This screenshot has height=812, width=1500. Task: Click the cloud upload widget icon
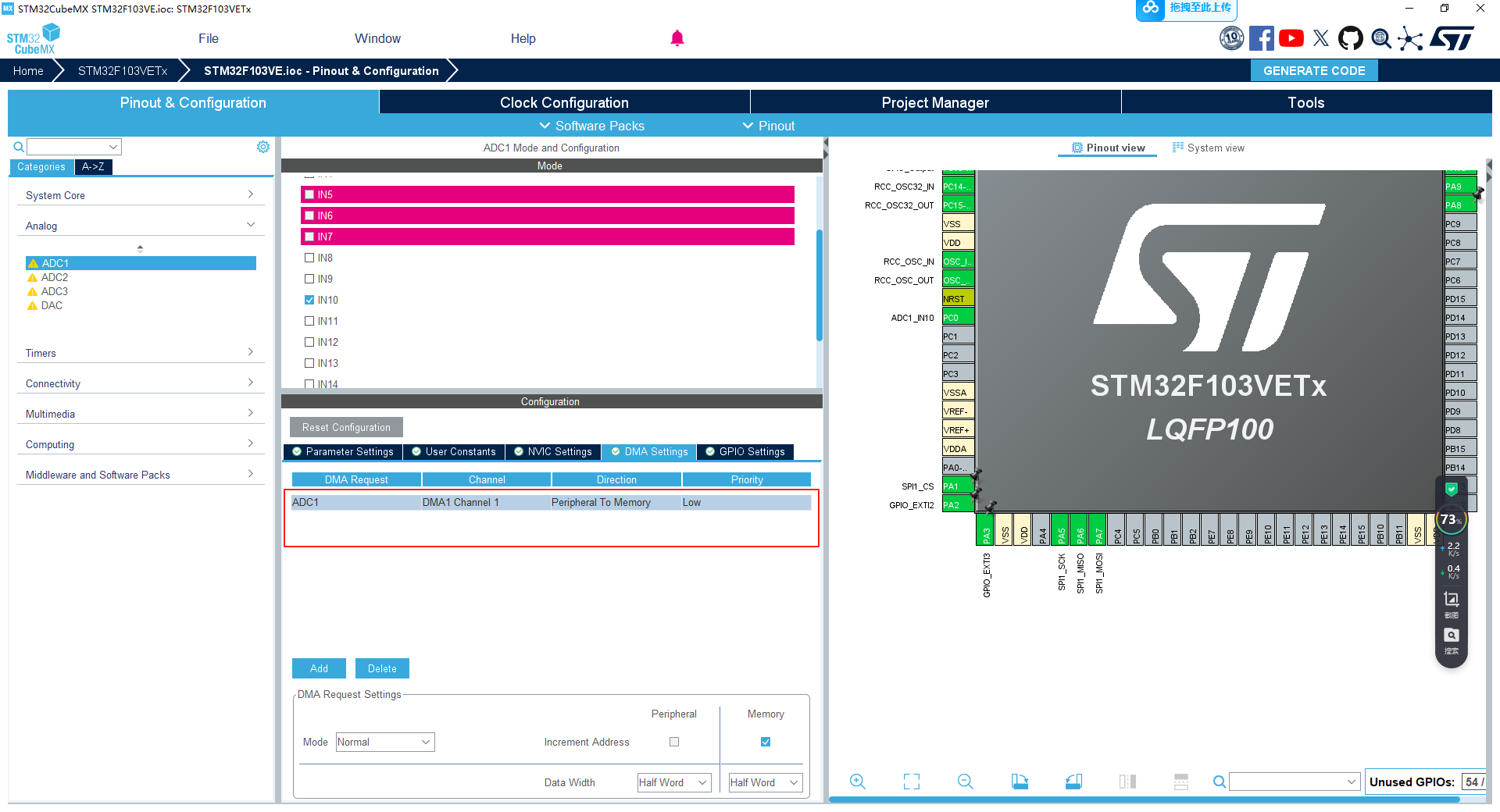pos(1151,9)
